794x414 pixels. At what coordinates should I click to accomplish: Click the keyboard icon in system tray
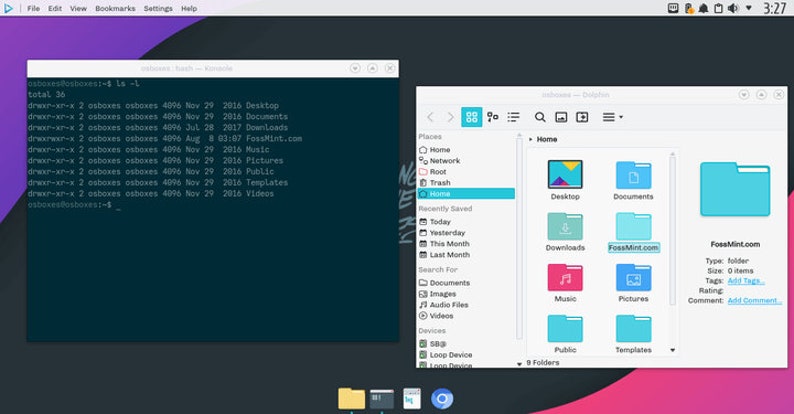pos(673,8)
